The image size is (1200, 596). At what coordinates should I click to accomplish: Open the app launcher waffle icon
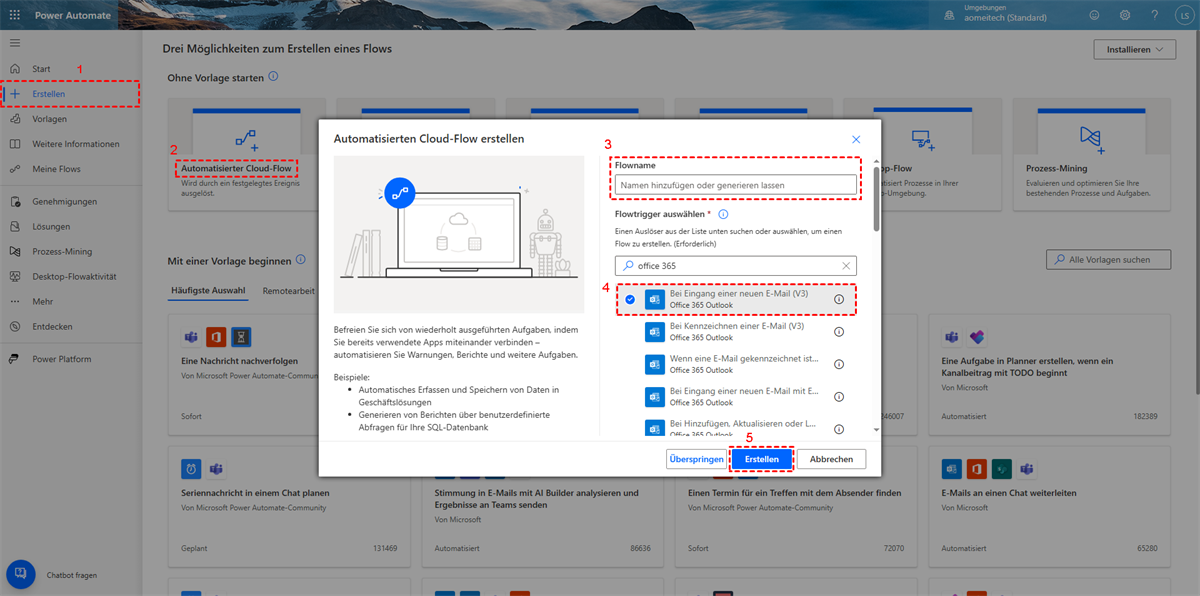[14, 15]
